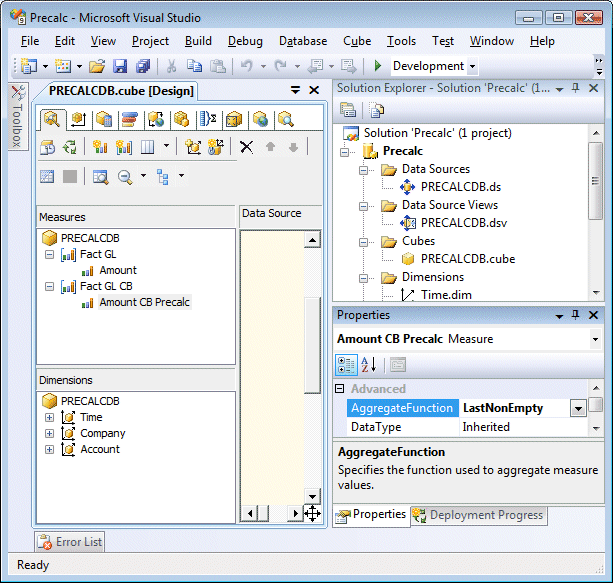
Task: Click the Process cube toolbar icon
Action: (48, 147)
